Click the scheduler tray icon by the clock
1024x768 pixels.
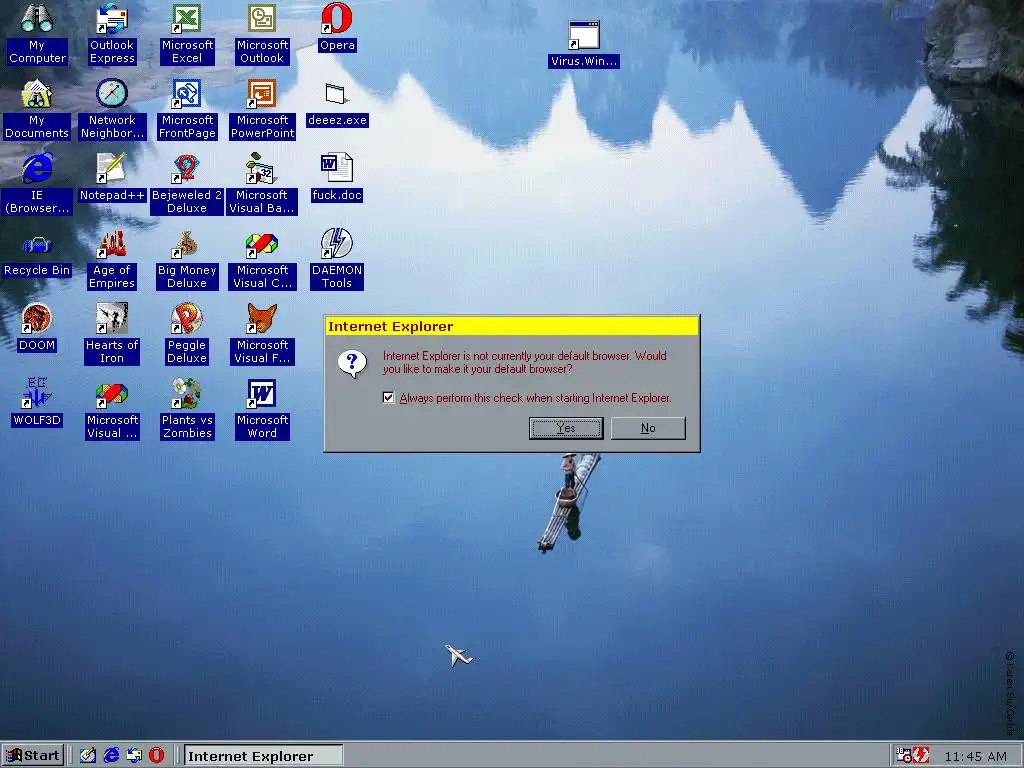click(904, 756)
